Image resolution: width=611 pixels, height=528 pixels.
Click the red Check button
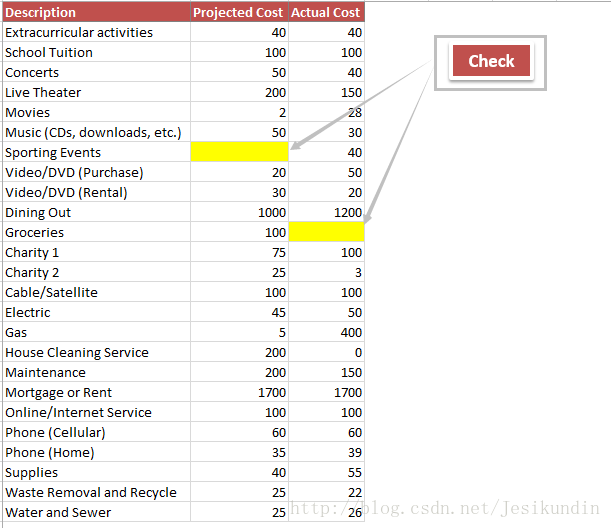(491, 61)
